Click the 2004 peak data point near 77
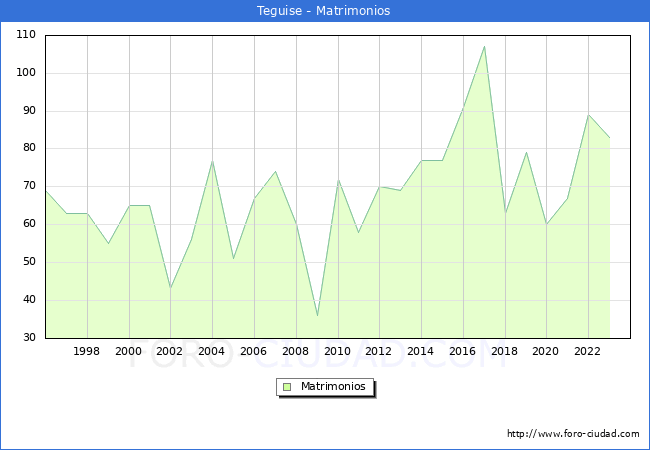Screen dimensions: 650x450 coord(212,161)
